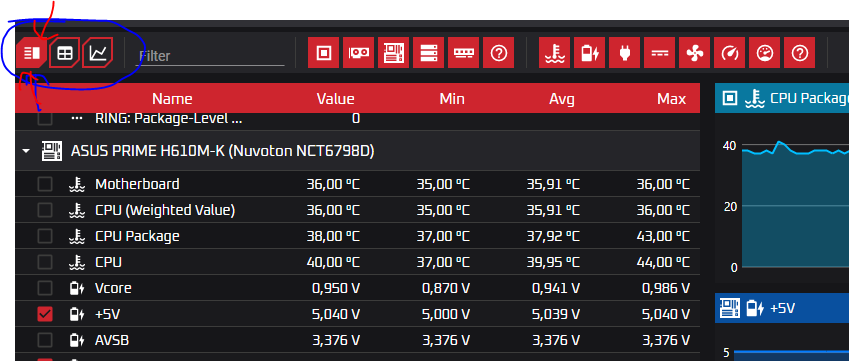Focus the Filter text field
This screenshot has width=849, height=361.
(209, 56)
